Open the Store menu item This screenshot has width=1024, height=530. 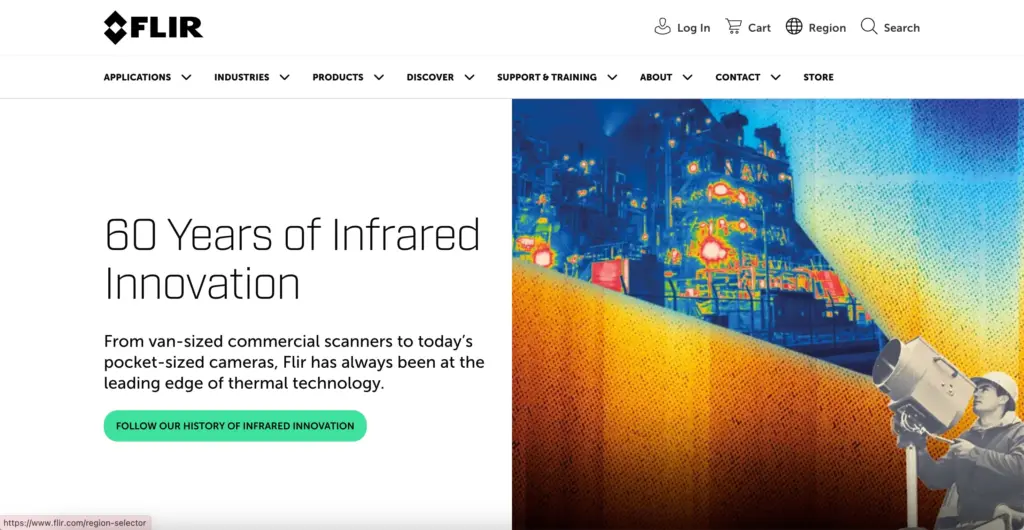click(818, 77)
